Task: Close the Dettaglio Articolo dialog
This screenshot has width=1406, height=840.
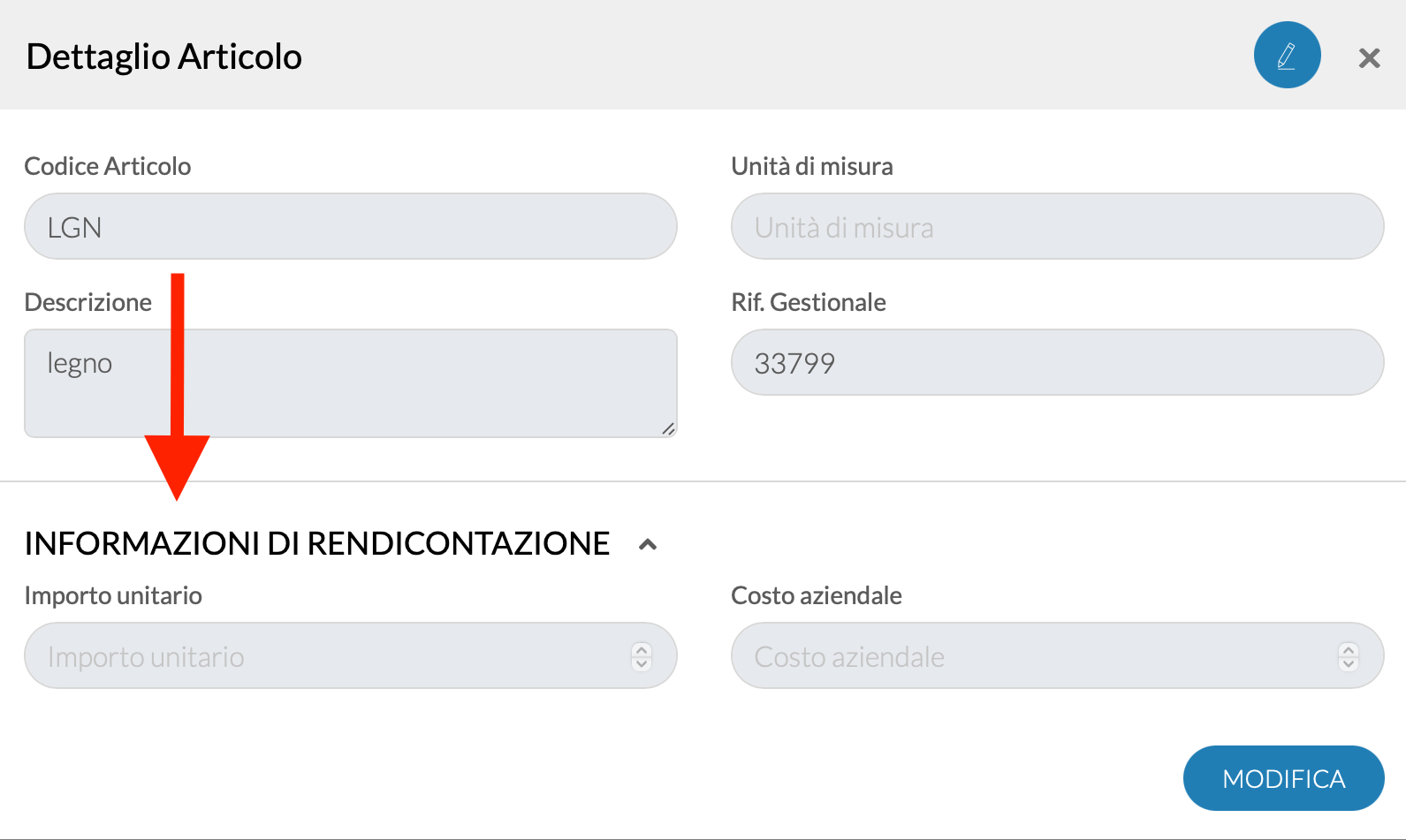Action: point(1369,58)
